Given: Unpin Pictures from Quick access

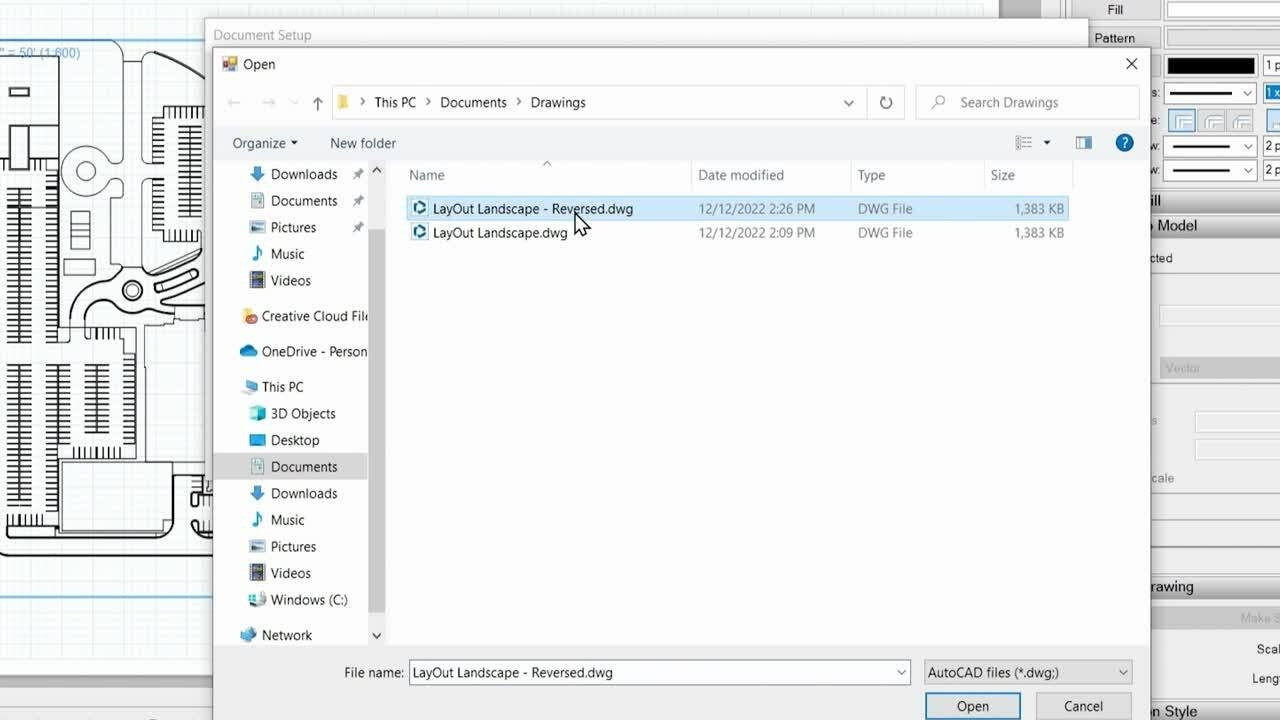Looking at the screenshot, I should coord(357,227).
